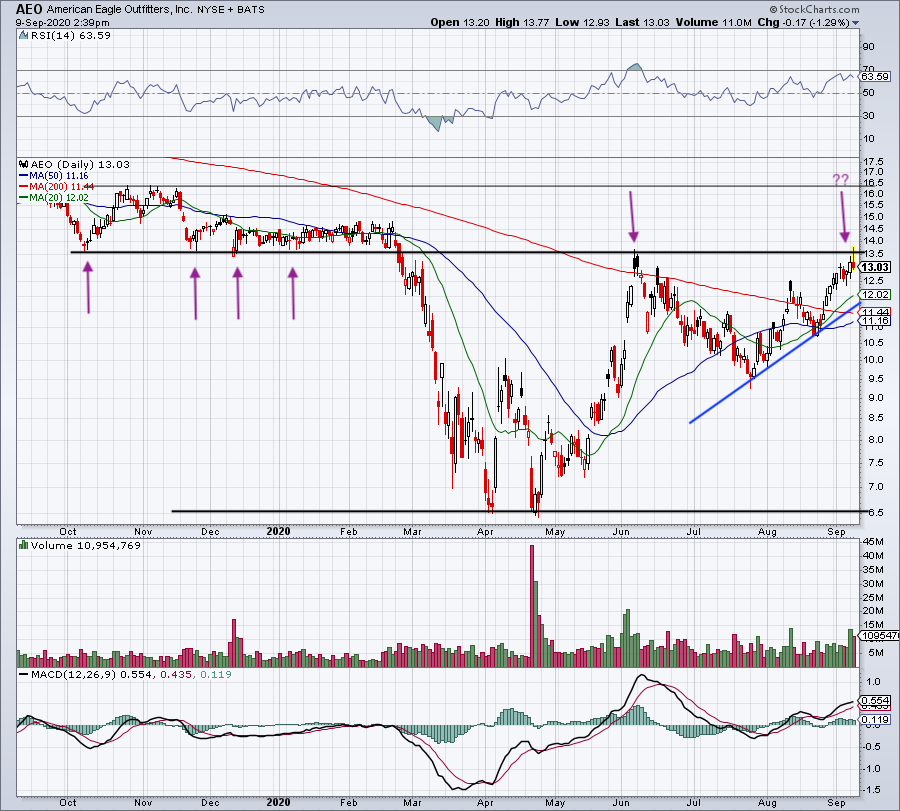Click the AEO (Daily) 13.03 legend text
This screenshot has height=811, width=900.
(x=80, y=164)
